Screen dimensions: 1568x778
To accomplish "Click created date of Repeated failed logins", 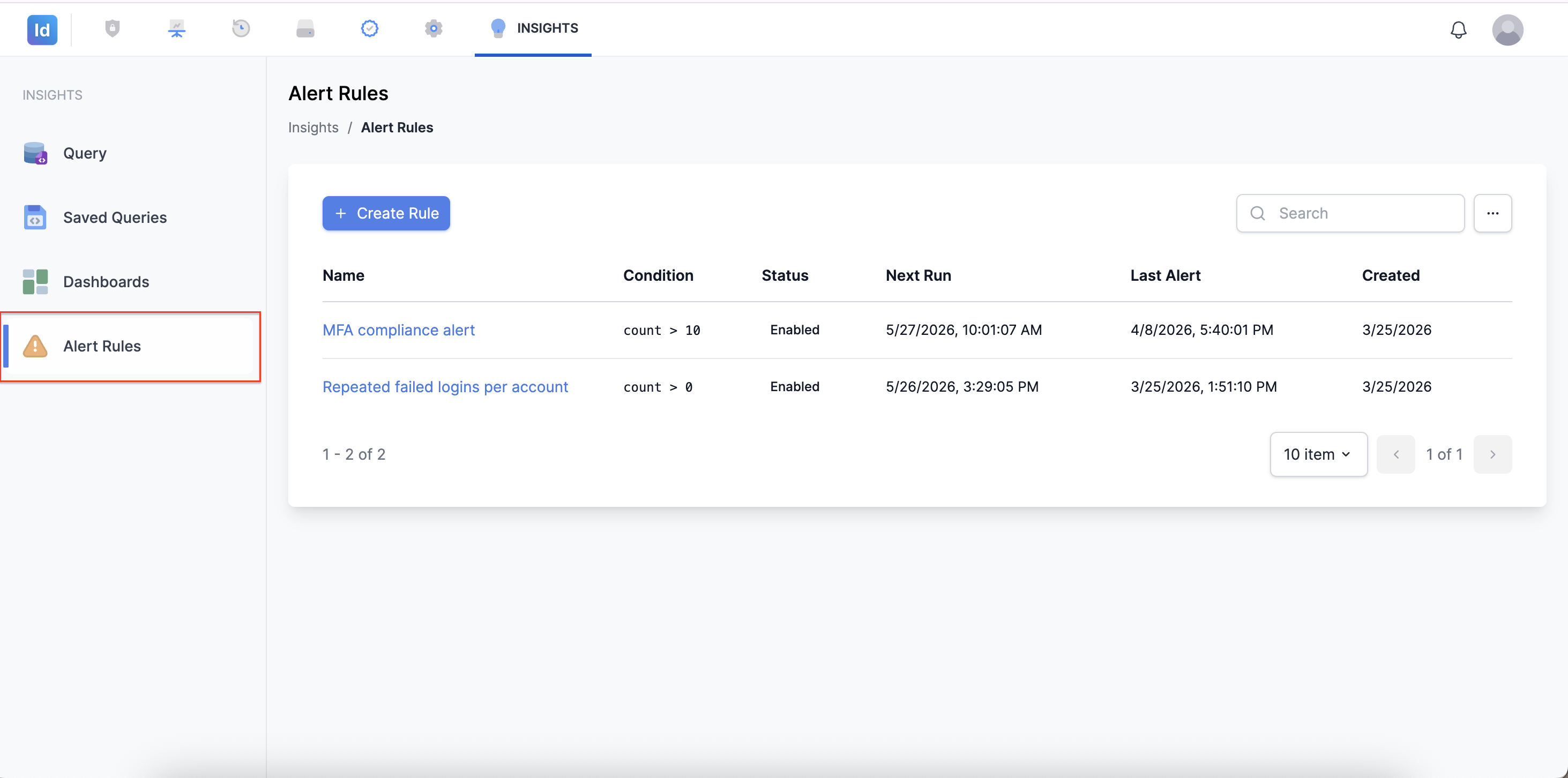I will (1397, 386).
